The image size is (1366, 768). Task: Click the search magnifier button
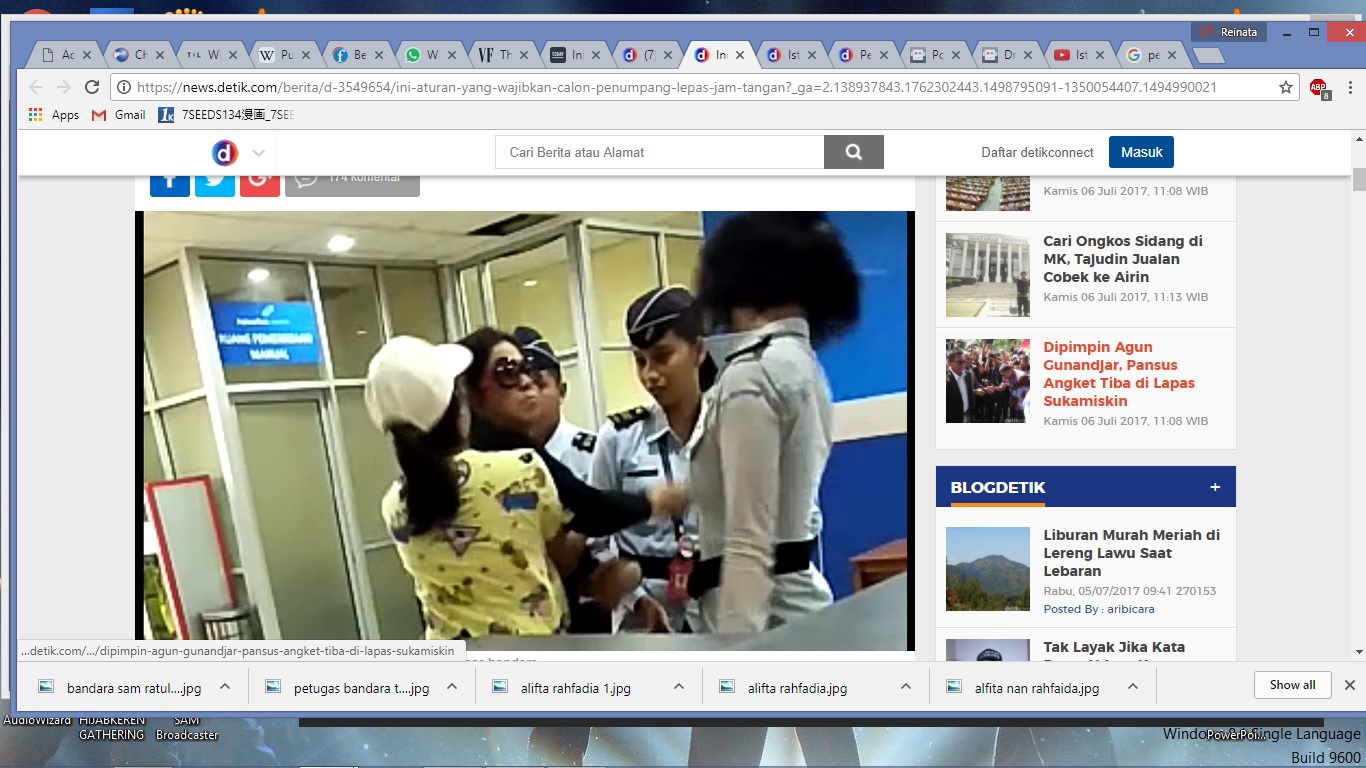(853, 152)
